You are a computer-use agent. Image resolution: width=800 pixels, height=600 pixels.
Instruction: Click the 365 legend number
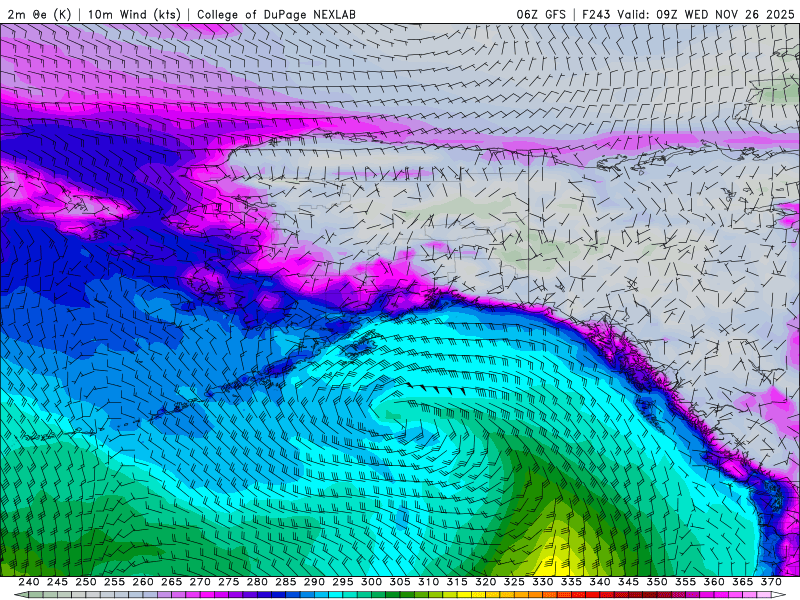(743, 582)
